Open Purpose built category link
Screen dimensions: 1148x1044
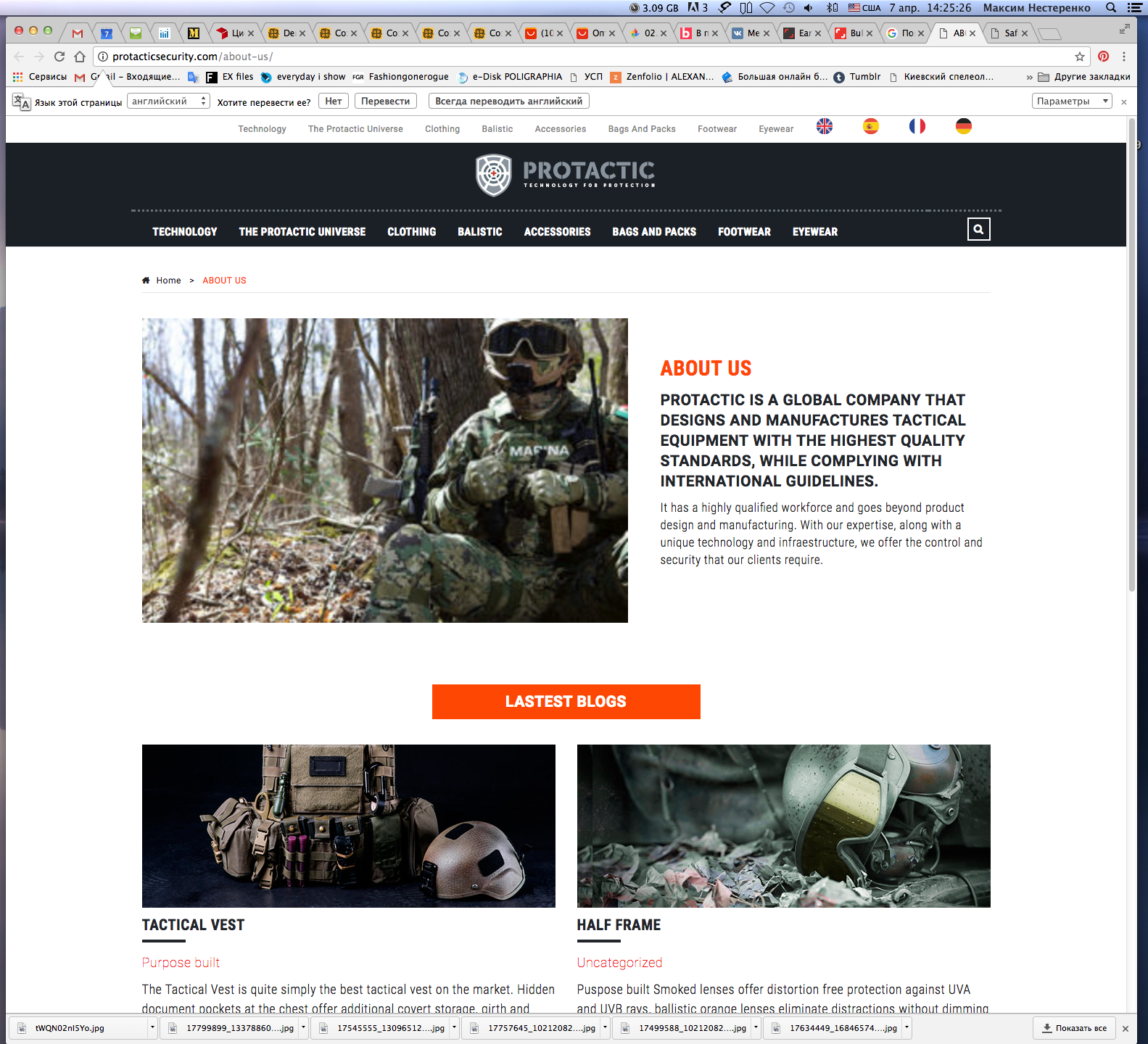pos(181,963)
